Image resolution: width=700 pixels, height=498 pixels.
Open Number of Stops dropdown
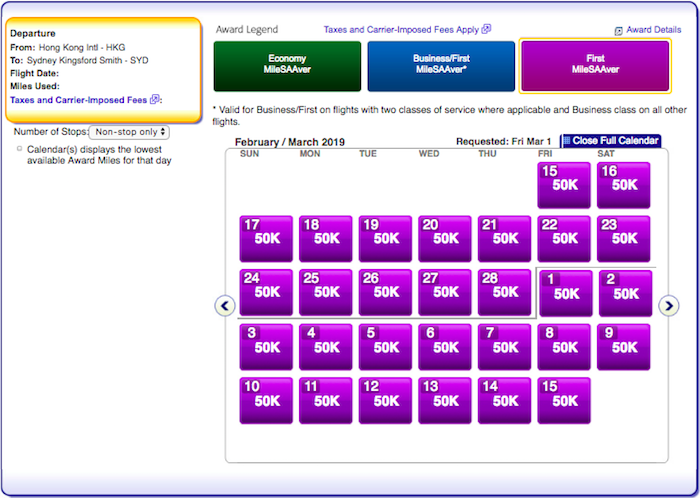pos(129,132)
